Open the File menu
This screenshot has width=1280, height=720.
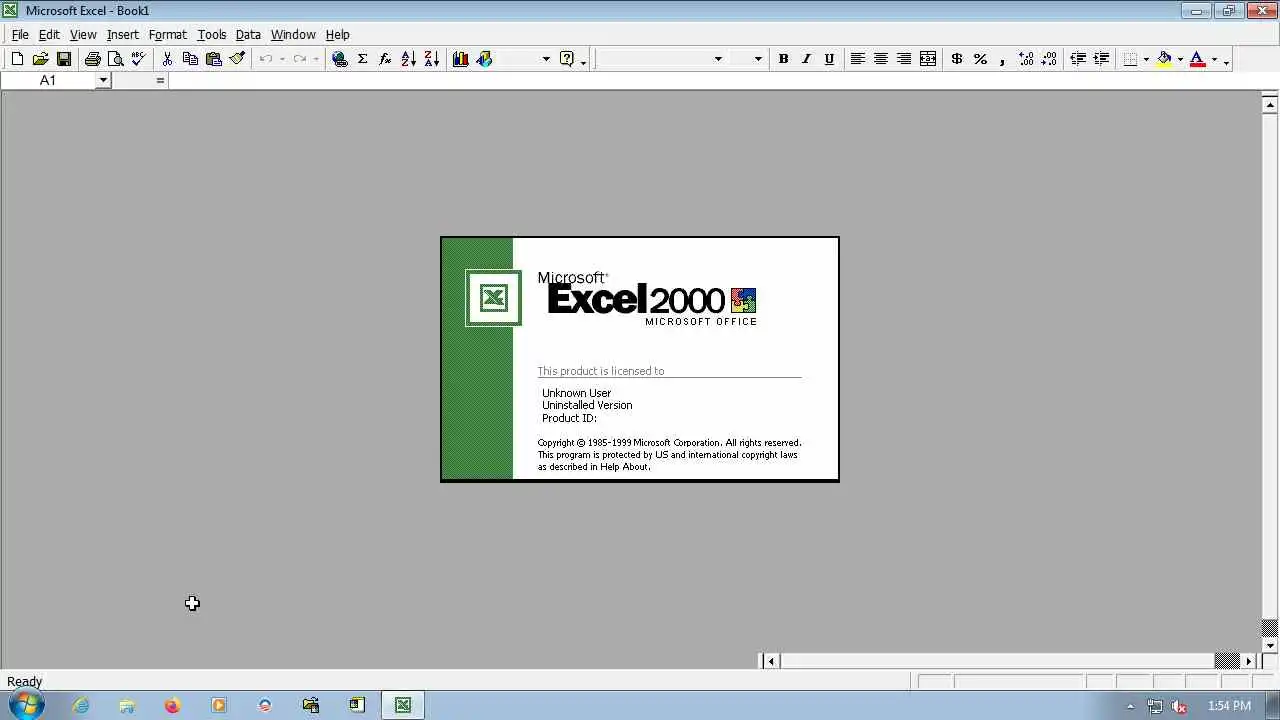[x=20, y=34]
